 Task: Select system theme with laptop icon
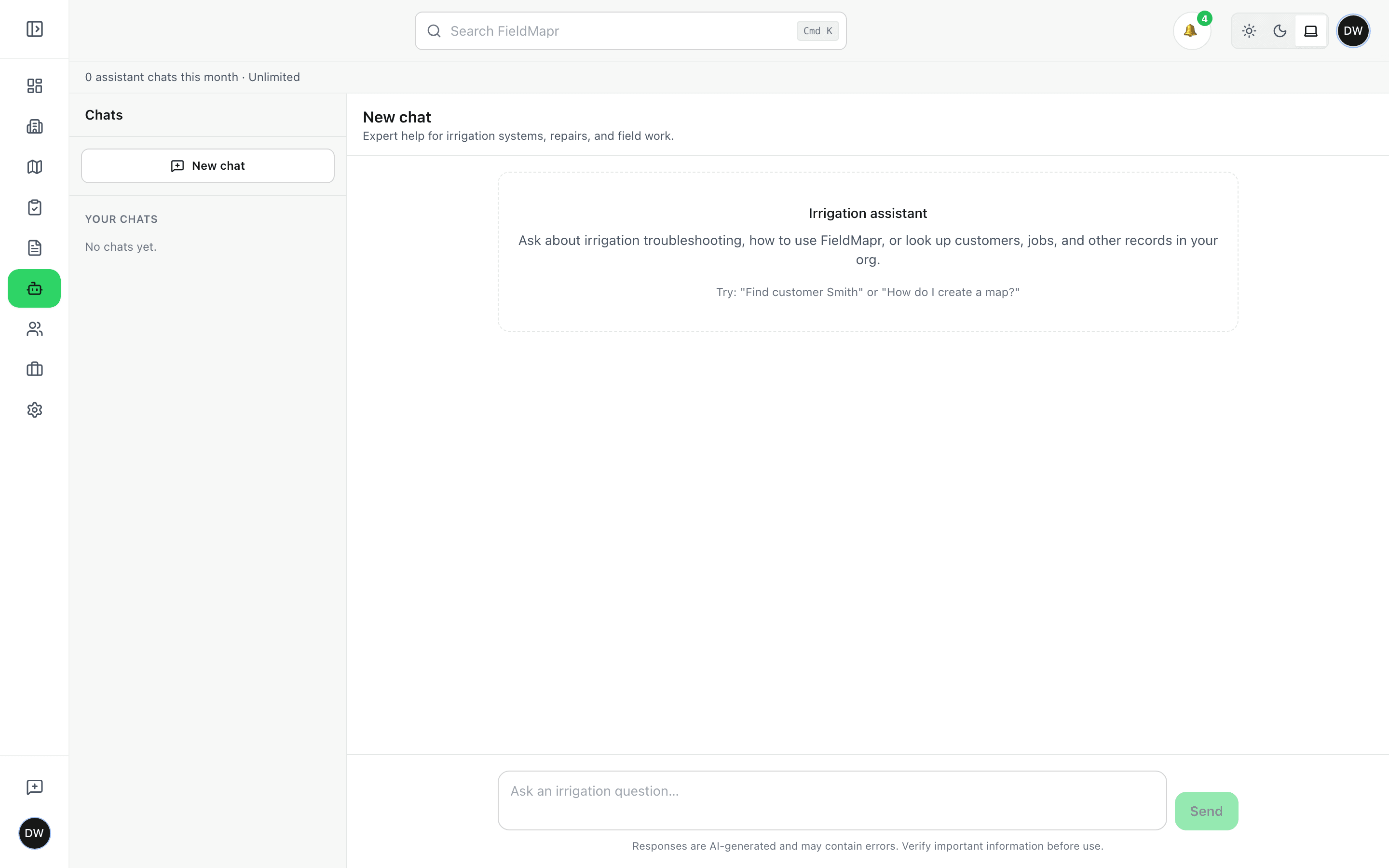(x=1310, y=31)
